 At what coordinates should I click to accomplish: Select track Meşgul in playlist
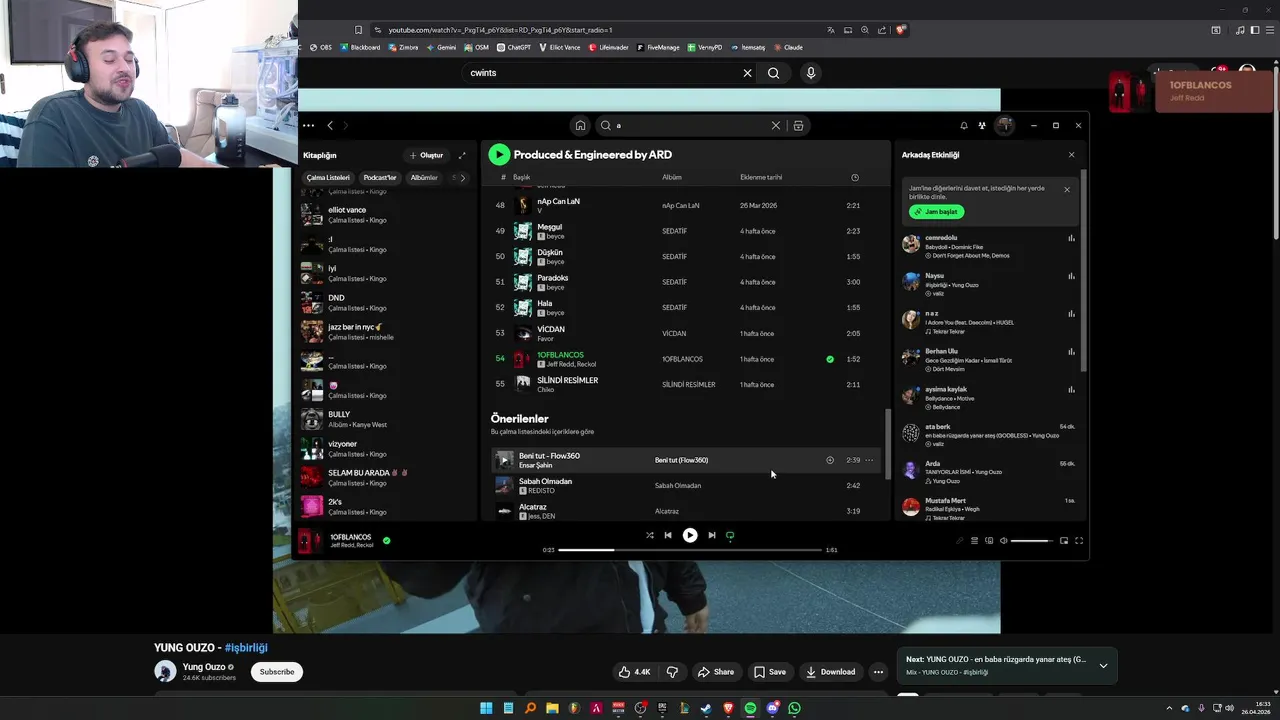point(688,231)
